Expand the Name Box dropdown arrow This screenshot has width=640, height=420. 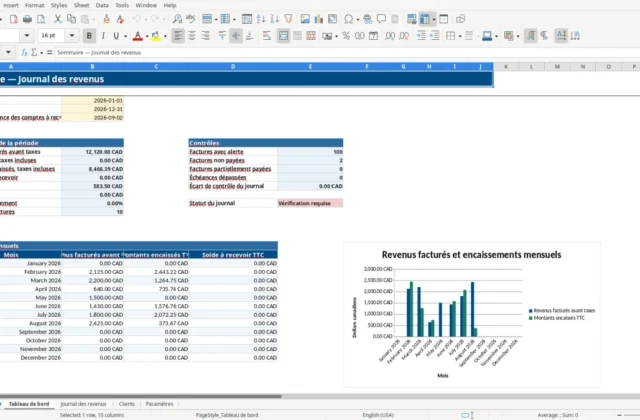pos(8,52)
